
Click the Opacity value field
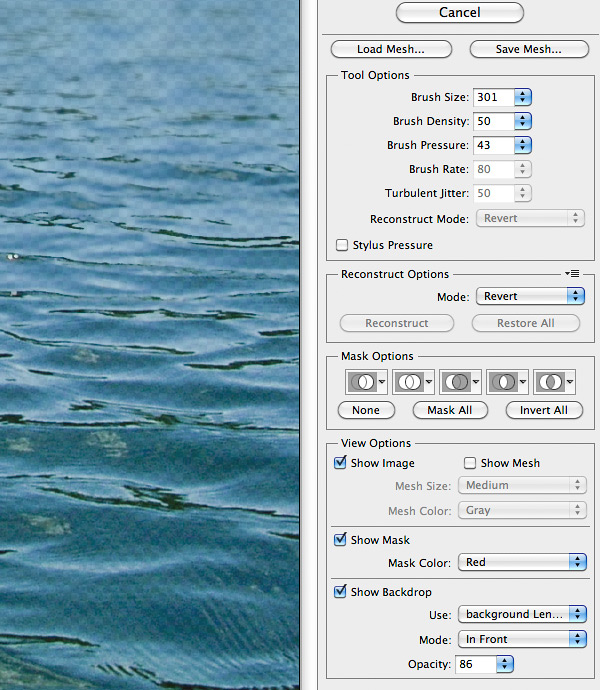click(476, 664)
